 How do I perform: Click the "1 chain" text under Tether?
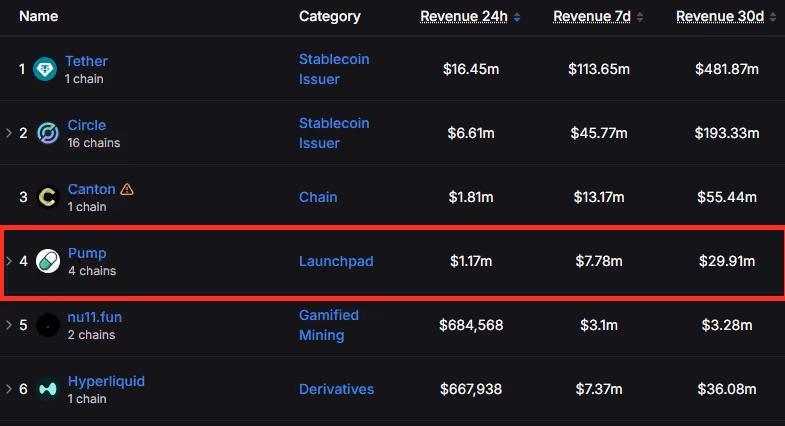click(x=84, y=79)
